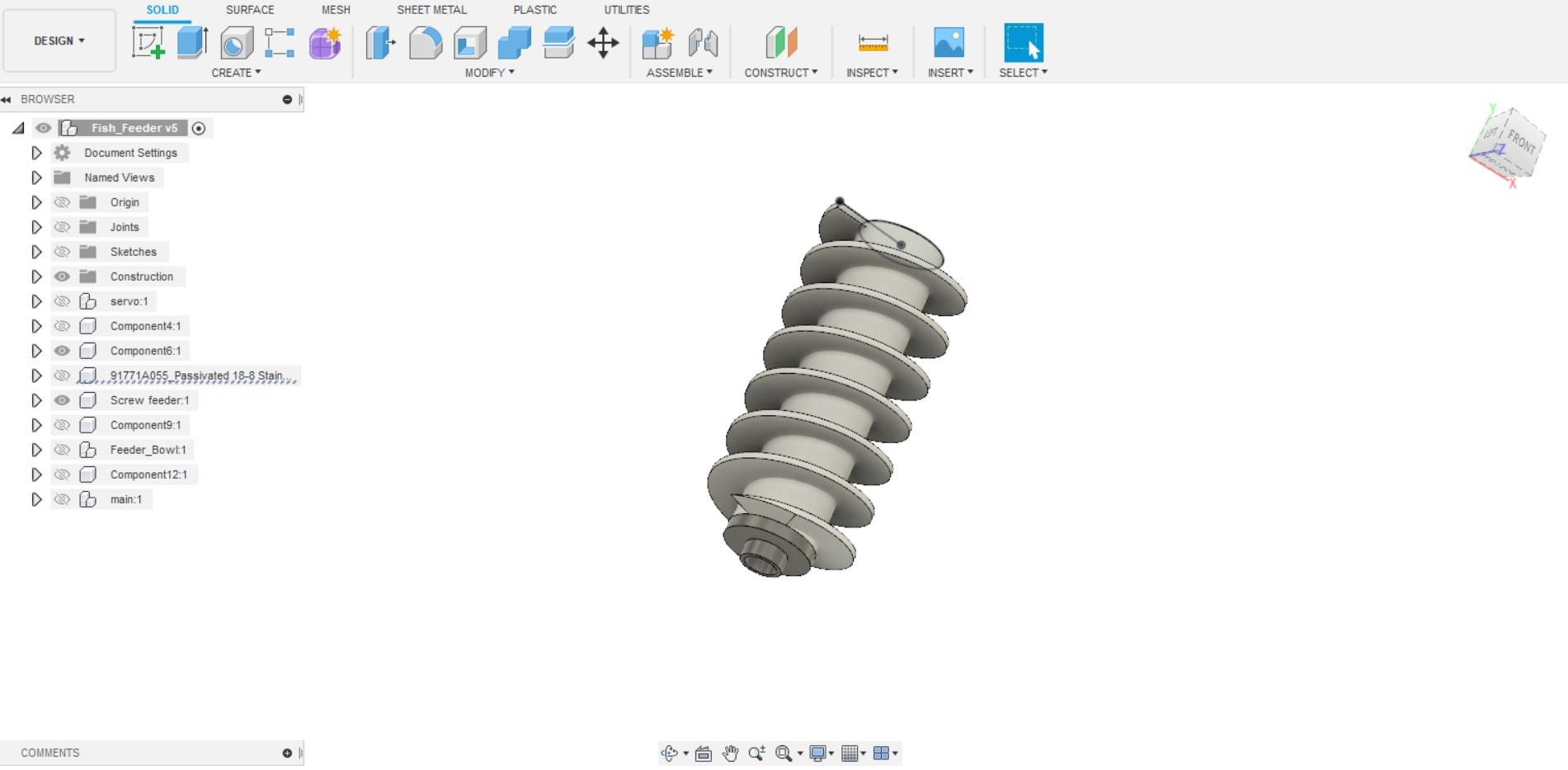Screen dimensions: 1568x770
Task: Open the Hole tool
Action: pyautogui.click(x=237, y=41)
